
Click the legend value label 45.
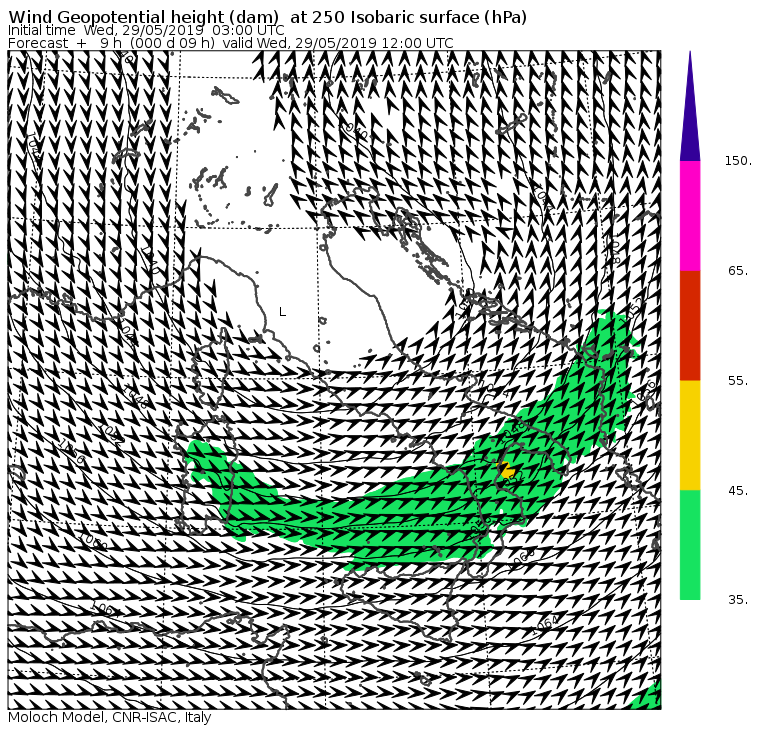[x=740, y=491]
